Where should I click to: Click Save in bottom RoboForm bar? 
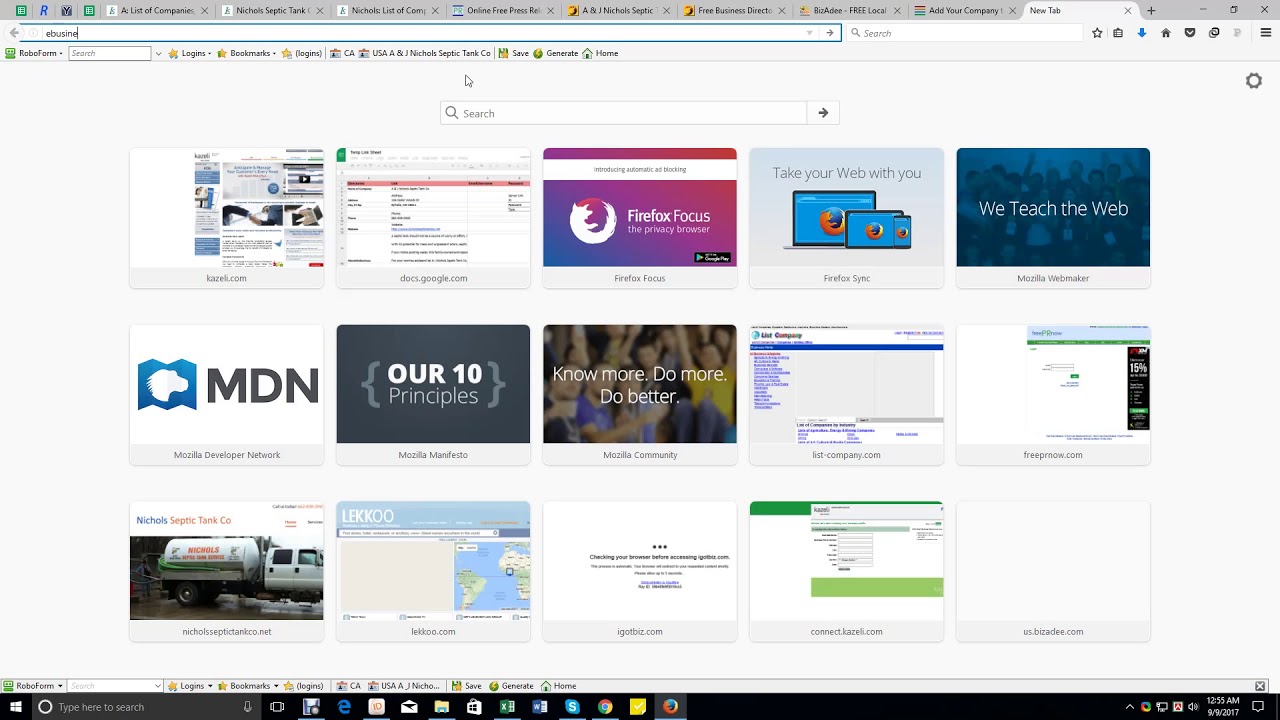coord(466,686)
